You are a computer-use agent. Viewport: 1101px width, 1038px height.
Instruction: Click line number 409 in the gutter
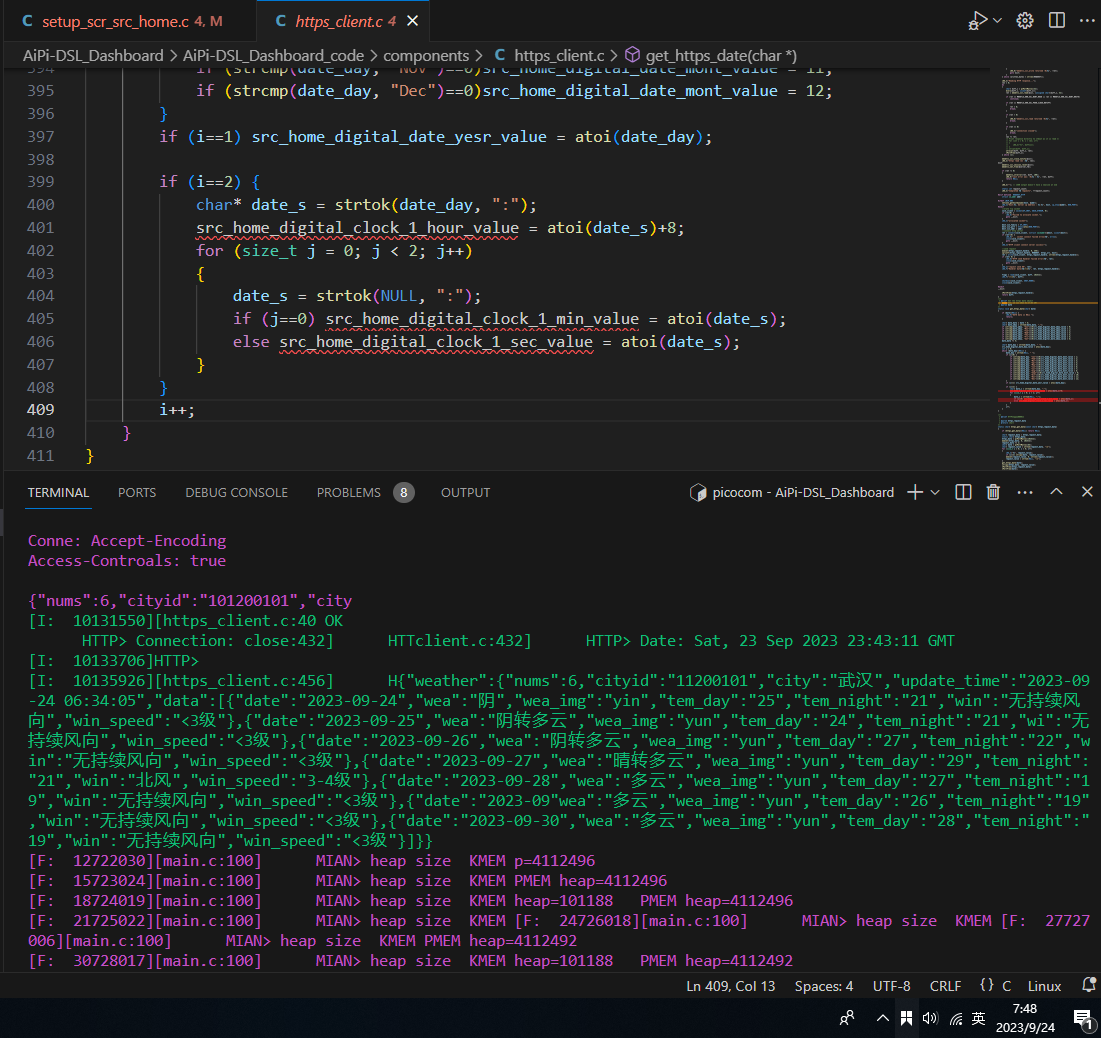tap(40, 410)
